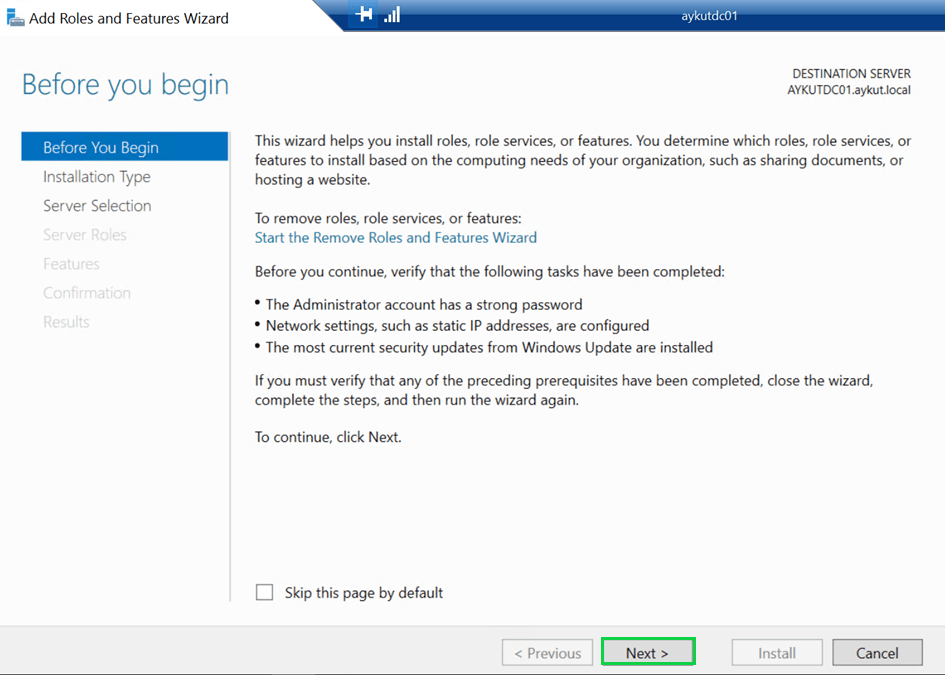Click the wizard icon in the title bar
945x675 pixels.
coord(15,17)
